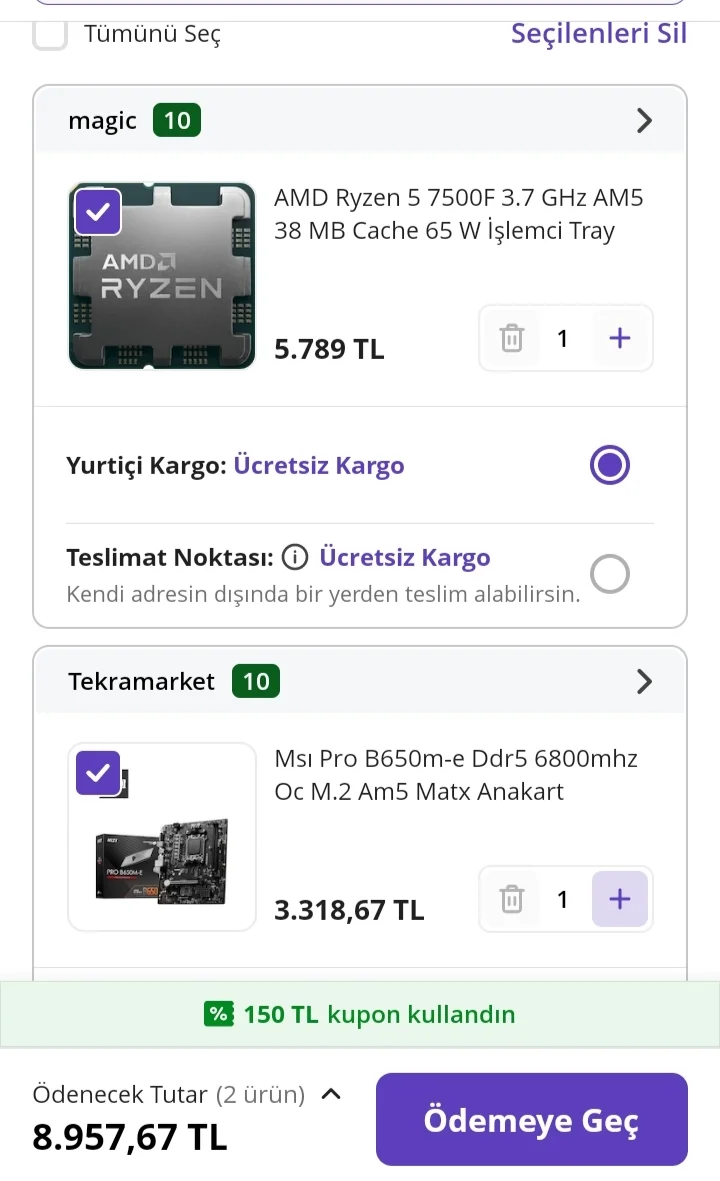Expand Ödenecek Tutar summary arrow
The width and height of the screenshot is (720, 1181).
click(330, 1094)
